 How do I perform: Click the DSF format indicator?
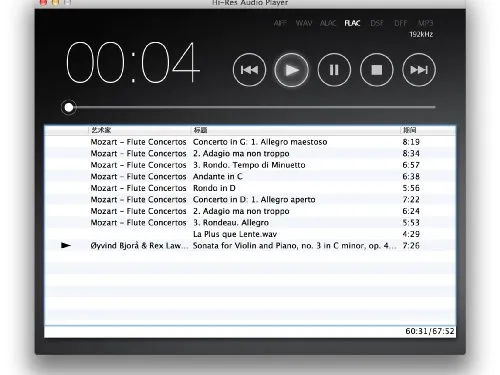[x=377, y=23]
